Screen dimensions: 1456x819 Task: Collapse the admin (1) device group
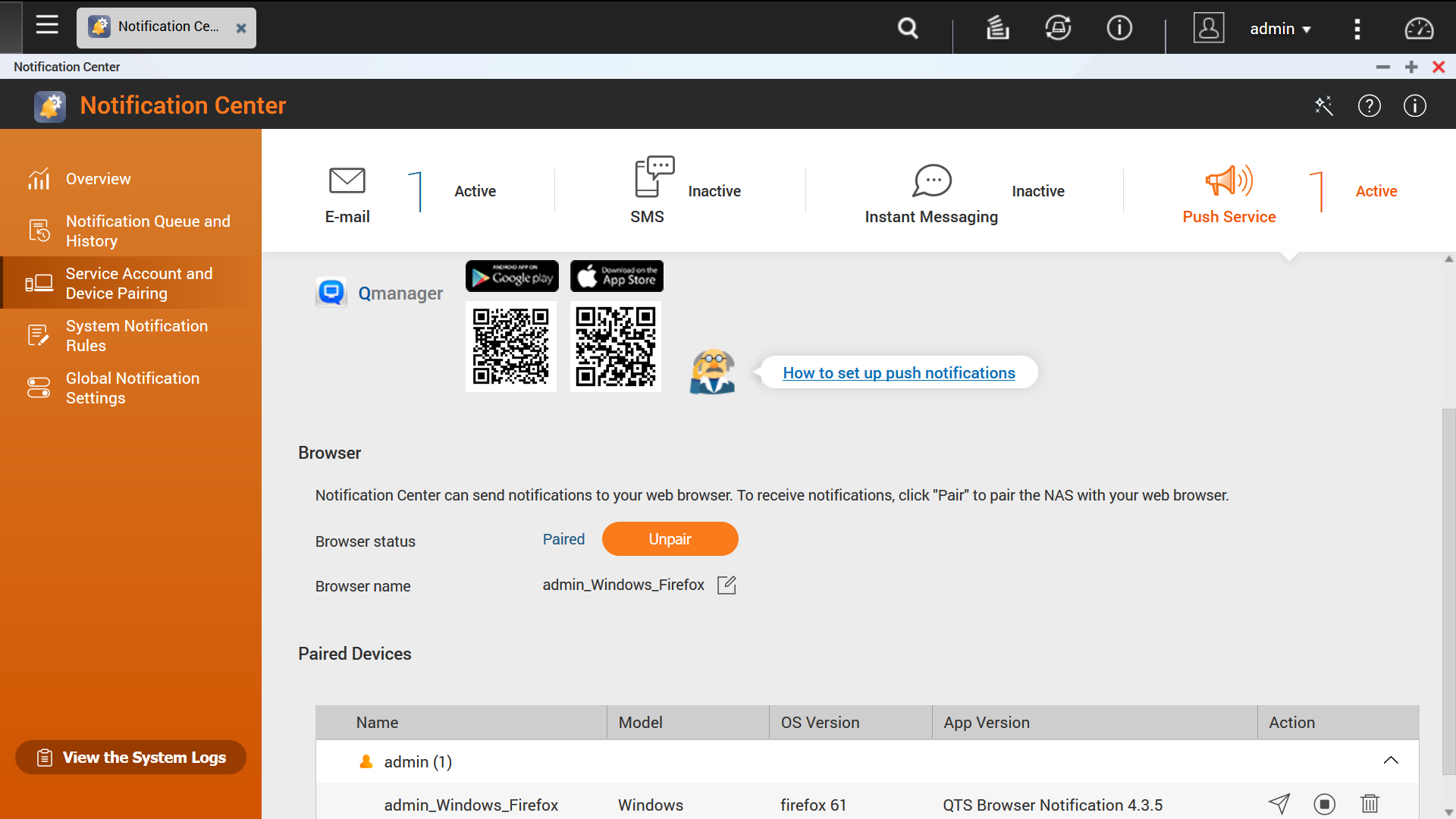[x=1391, y=761]
